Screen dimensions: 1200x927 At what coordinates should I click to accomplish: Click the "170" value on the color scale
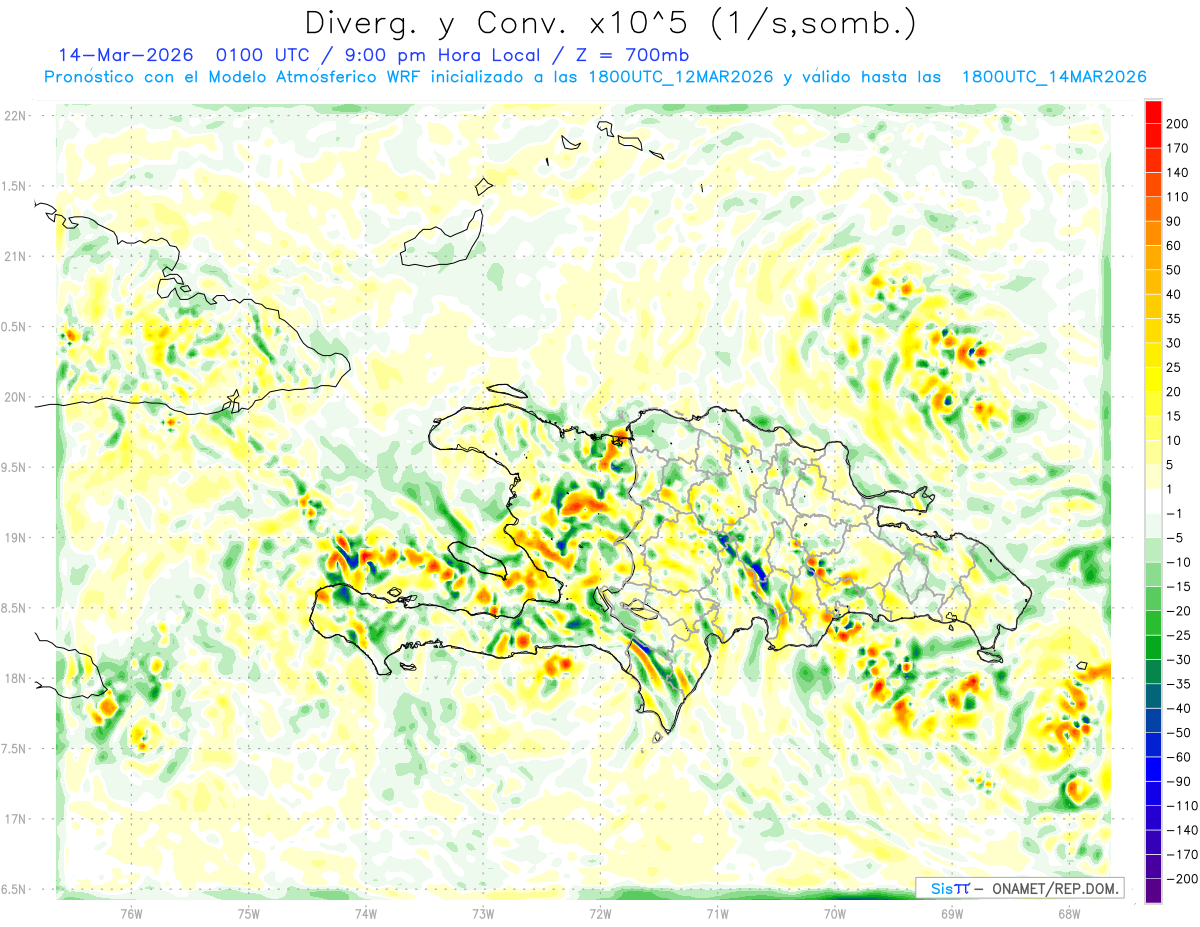[1178, 148]
